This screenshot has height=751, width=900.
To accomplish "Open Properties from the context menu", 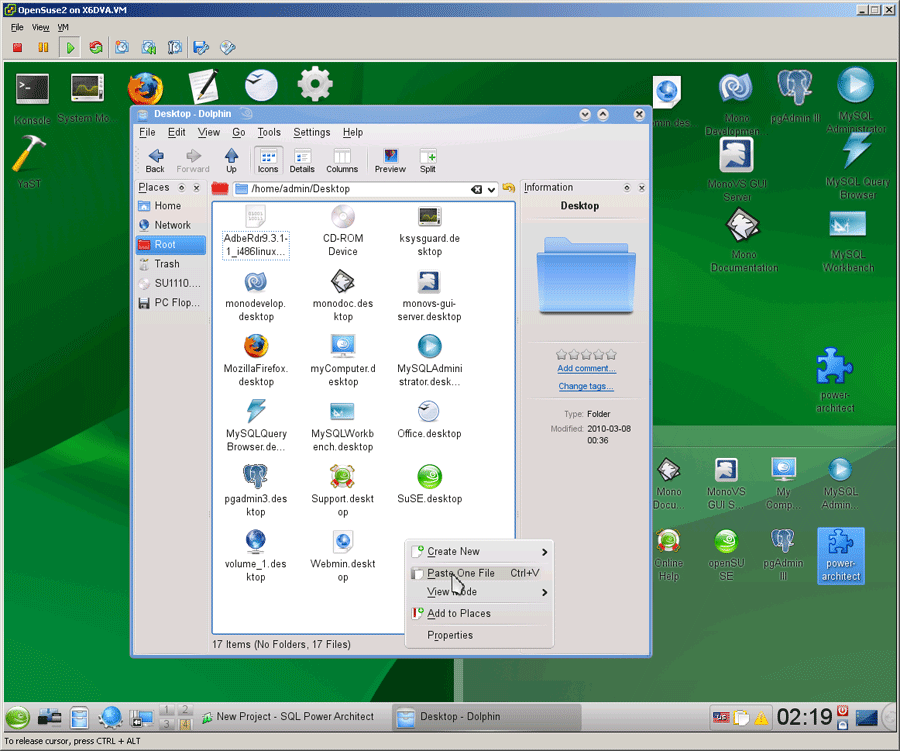I will [x=479, y=635].
